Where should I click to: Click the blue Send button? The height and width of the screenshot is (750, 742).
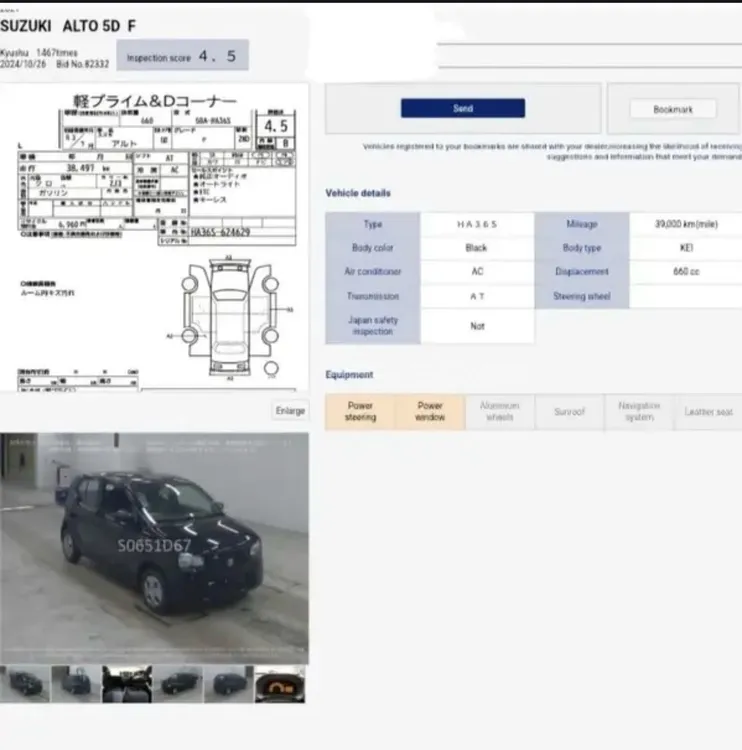[x=463, y=108]
